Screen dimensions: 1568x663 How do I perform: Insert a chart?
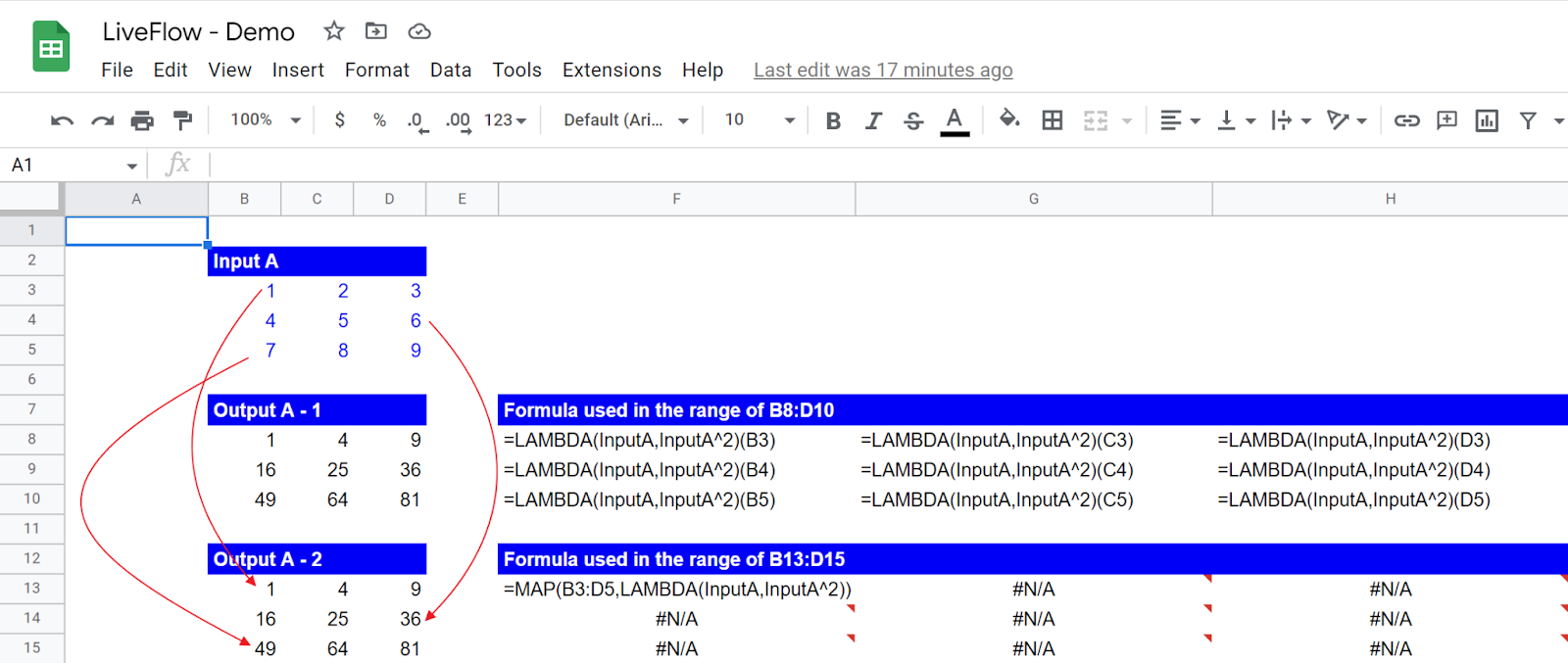pos(1487,120)
